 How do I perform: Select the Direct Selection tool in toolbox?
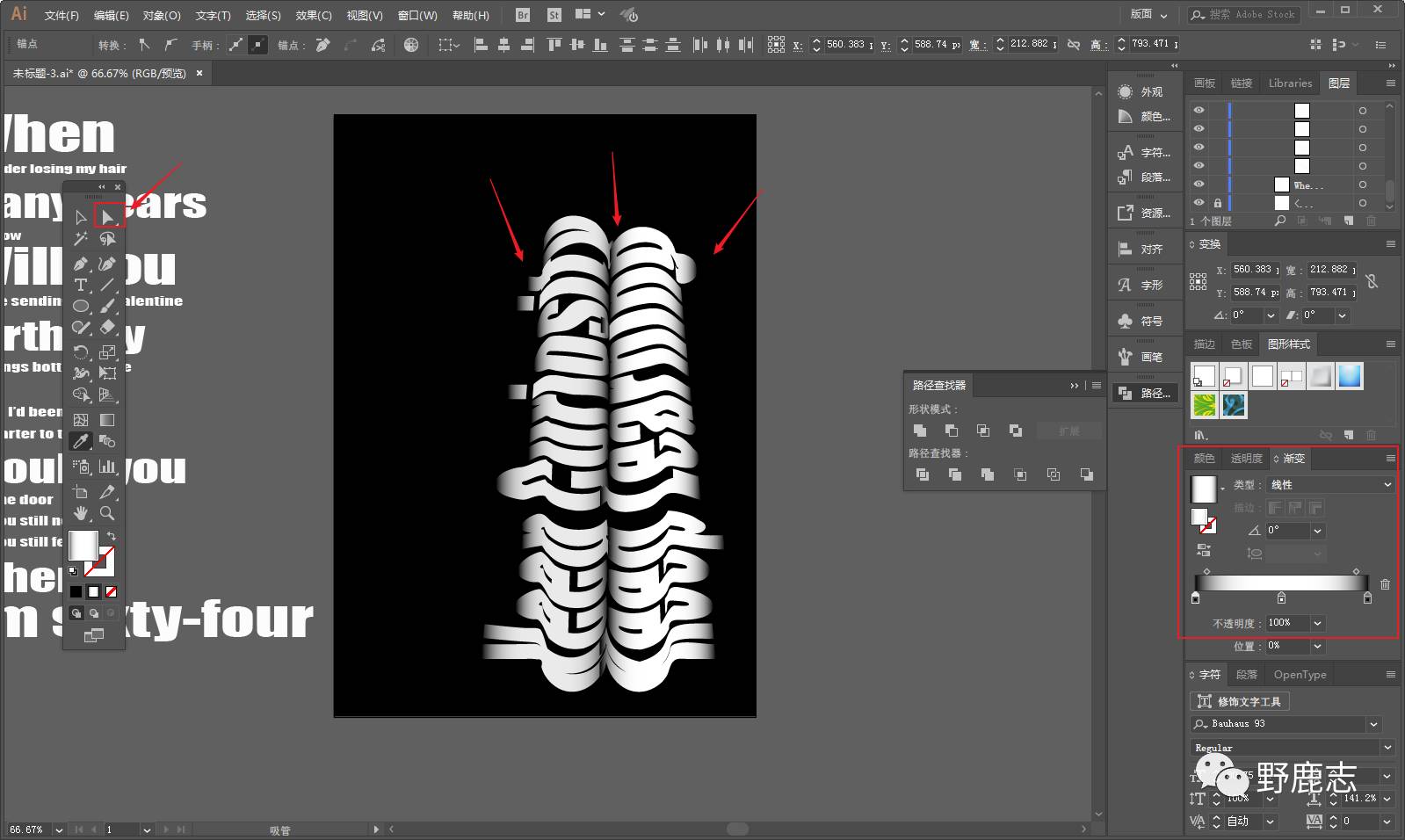pos(108,216)
